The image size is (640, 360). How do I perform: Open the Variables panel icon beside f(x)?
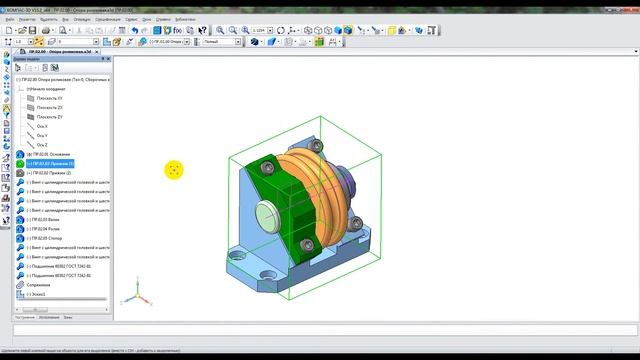167,30
